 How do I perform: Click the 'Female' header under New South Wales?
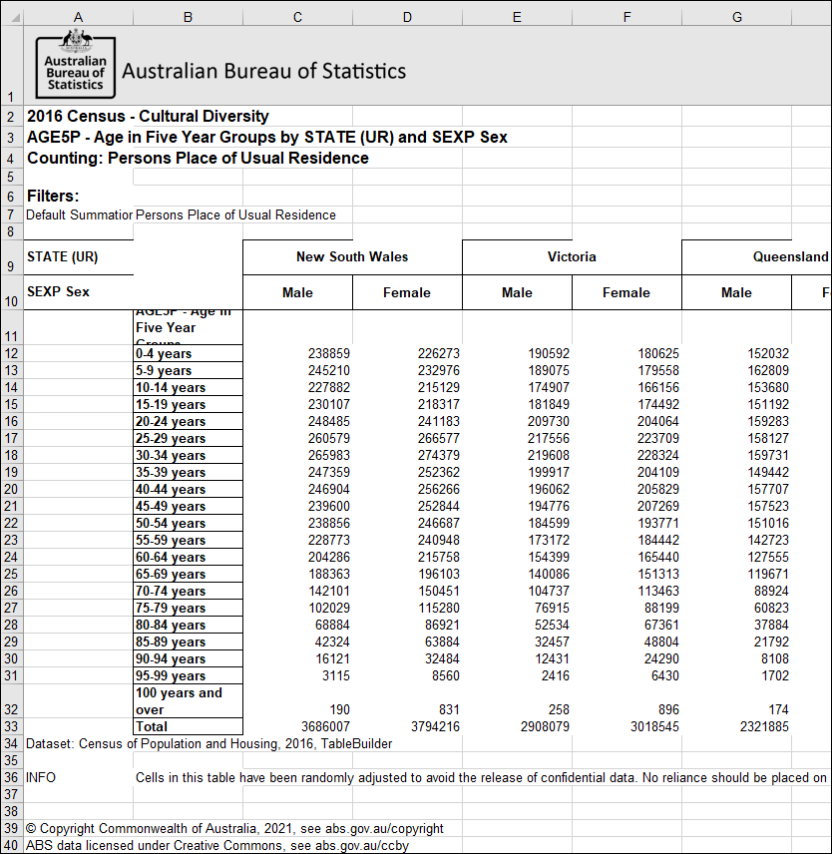[x=407, y=292]
